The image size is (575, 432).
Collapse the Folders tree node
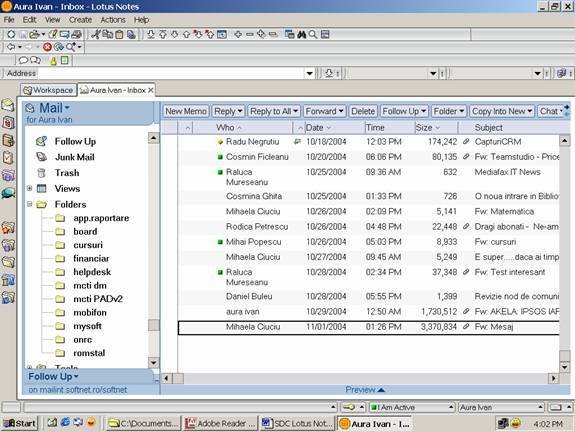[30, 204]
